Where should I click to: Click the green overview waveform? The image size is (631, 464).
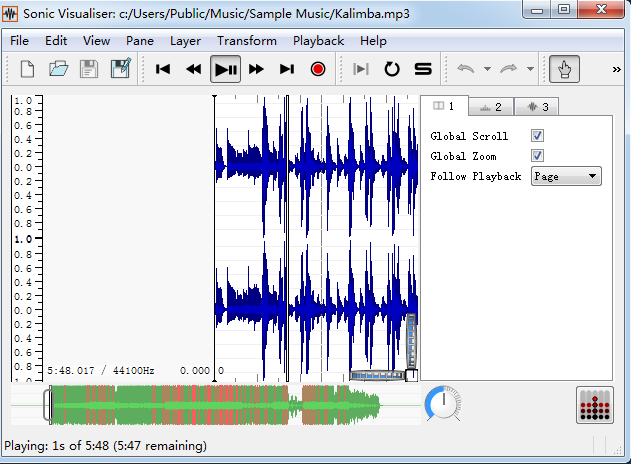coord(215,405)
